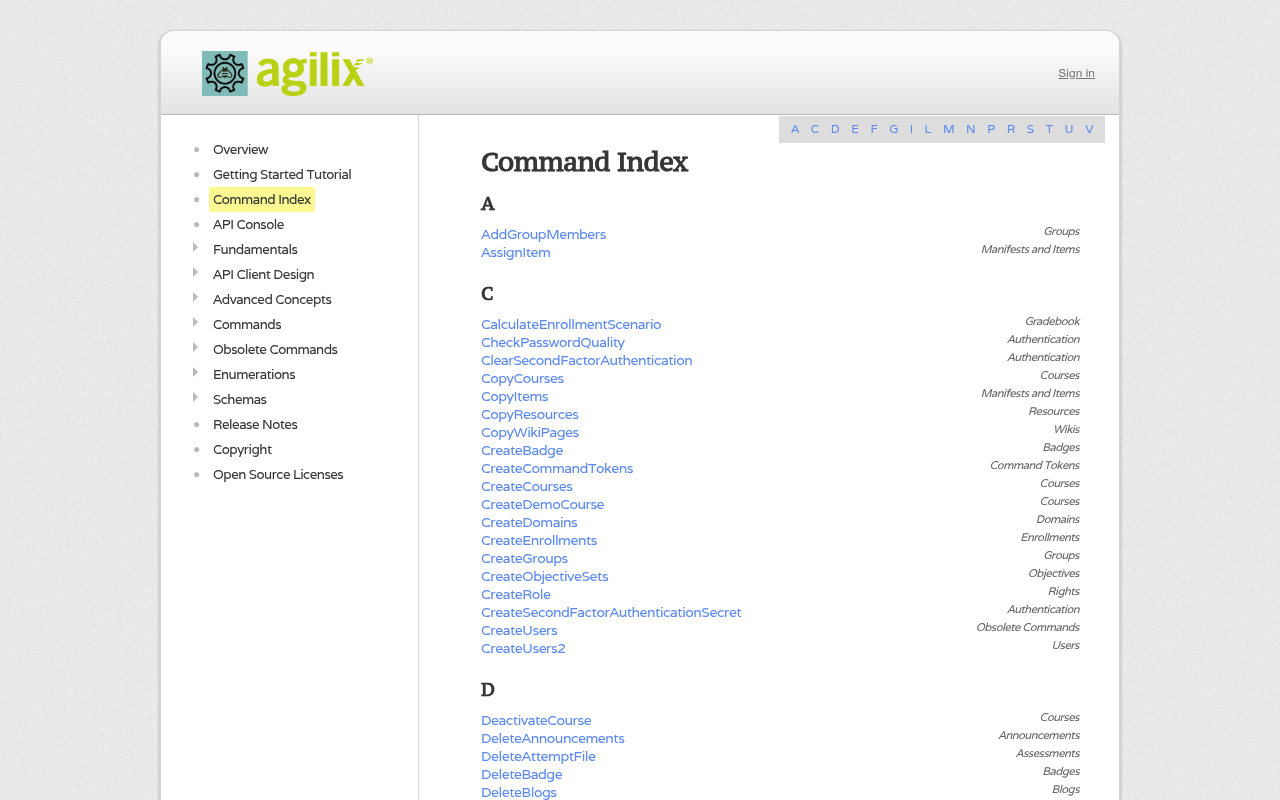
Task: Jump to letter M in index
Action: (948, 129)
